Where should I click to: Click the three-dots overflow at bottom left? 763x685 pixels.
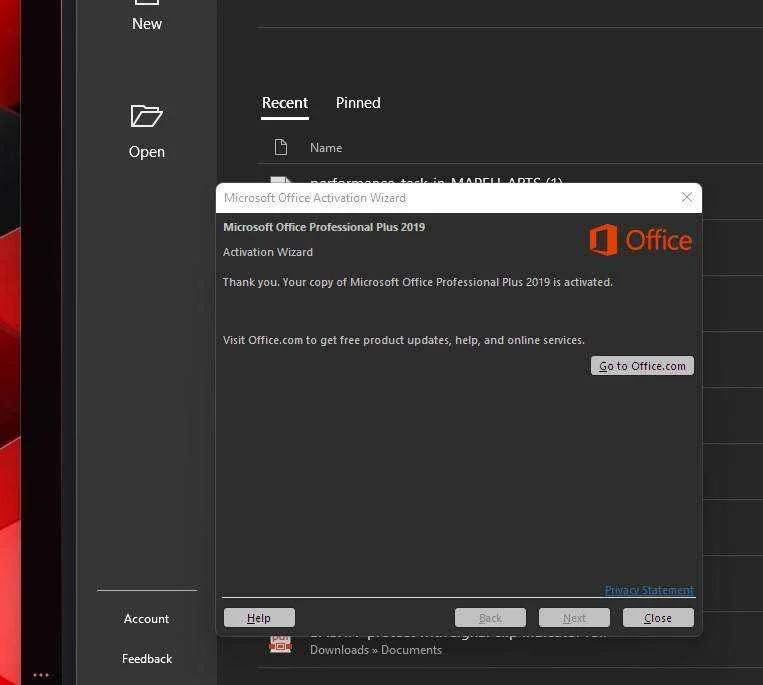pyautogui.click(x=41, y=675)
